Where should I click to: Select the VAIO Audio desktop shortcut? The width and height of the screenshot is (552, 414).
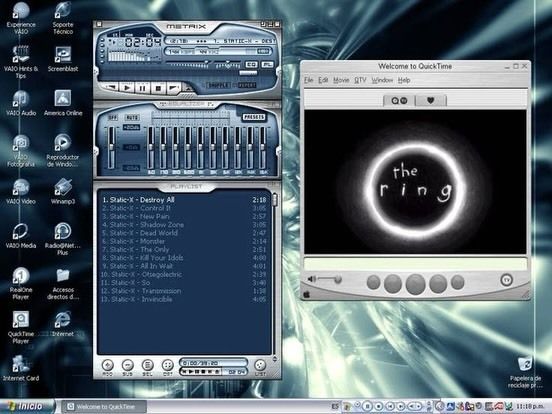pyautogui.click(x=21, y=103)
